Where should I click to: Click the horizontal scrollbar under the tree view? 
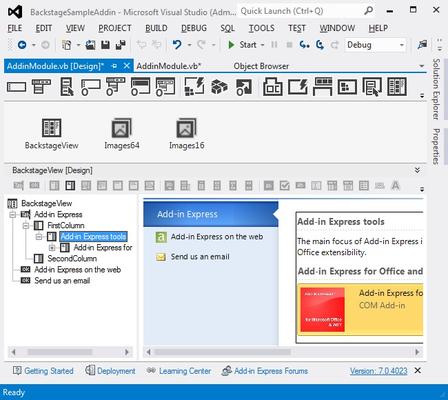click(70, 352)
